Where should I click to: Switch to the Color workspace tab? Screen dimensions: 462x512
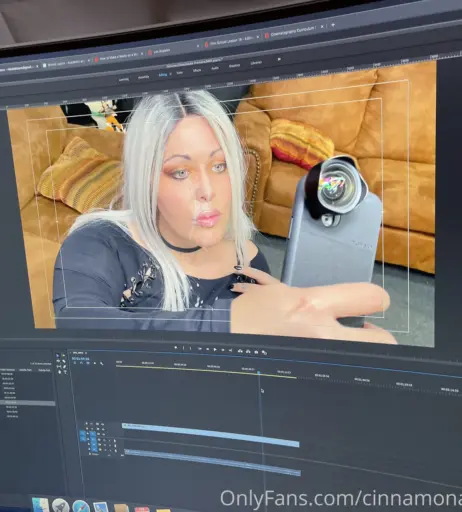(x=180, y=73)
